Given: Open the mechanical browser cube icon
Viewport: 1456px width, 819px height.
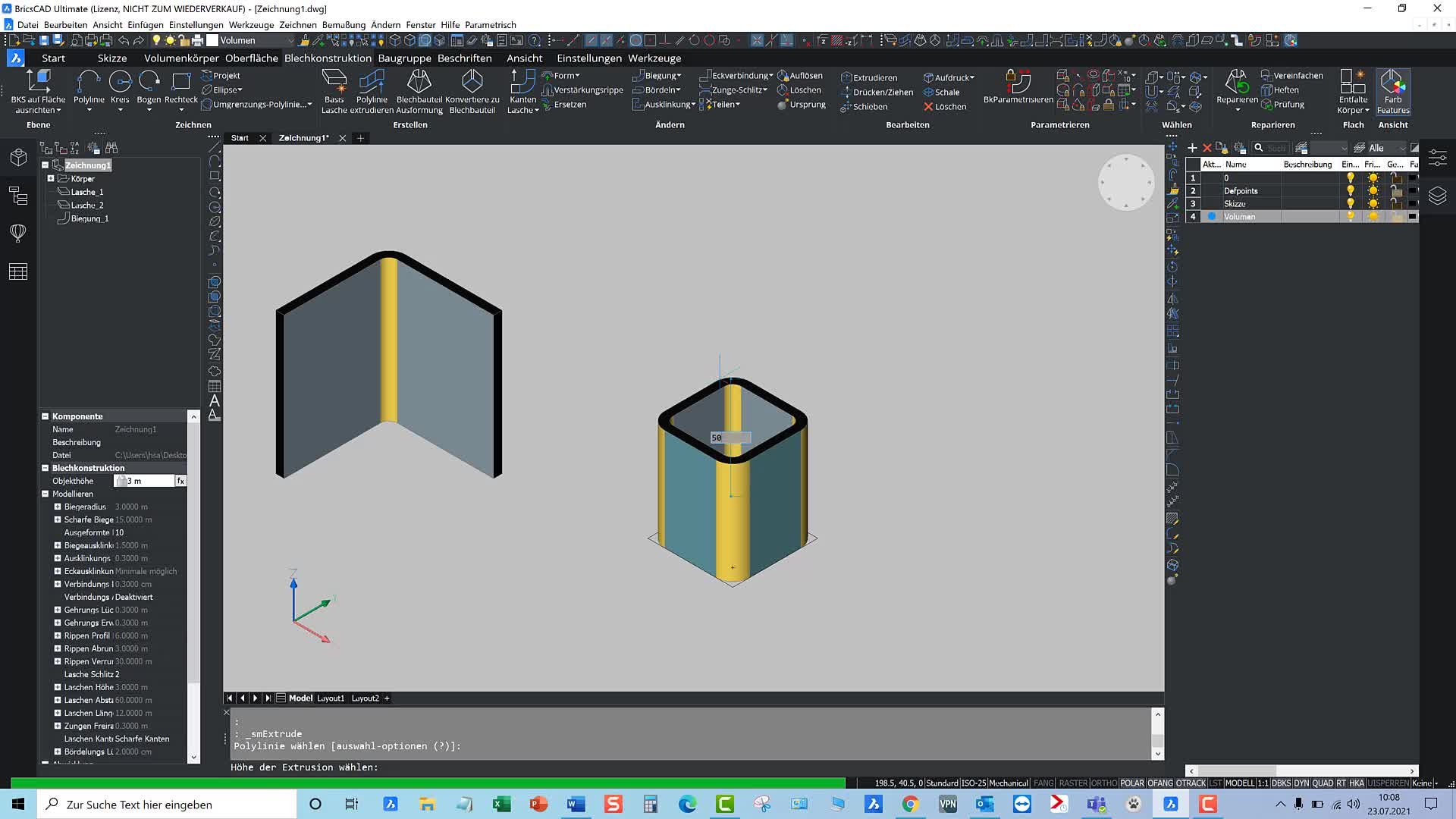Looking at the screenshot, I should [18, 157].
